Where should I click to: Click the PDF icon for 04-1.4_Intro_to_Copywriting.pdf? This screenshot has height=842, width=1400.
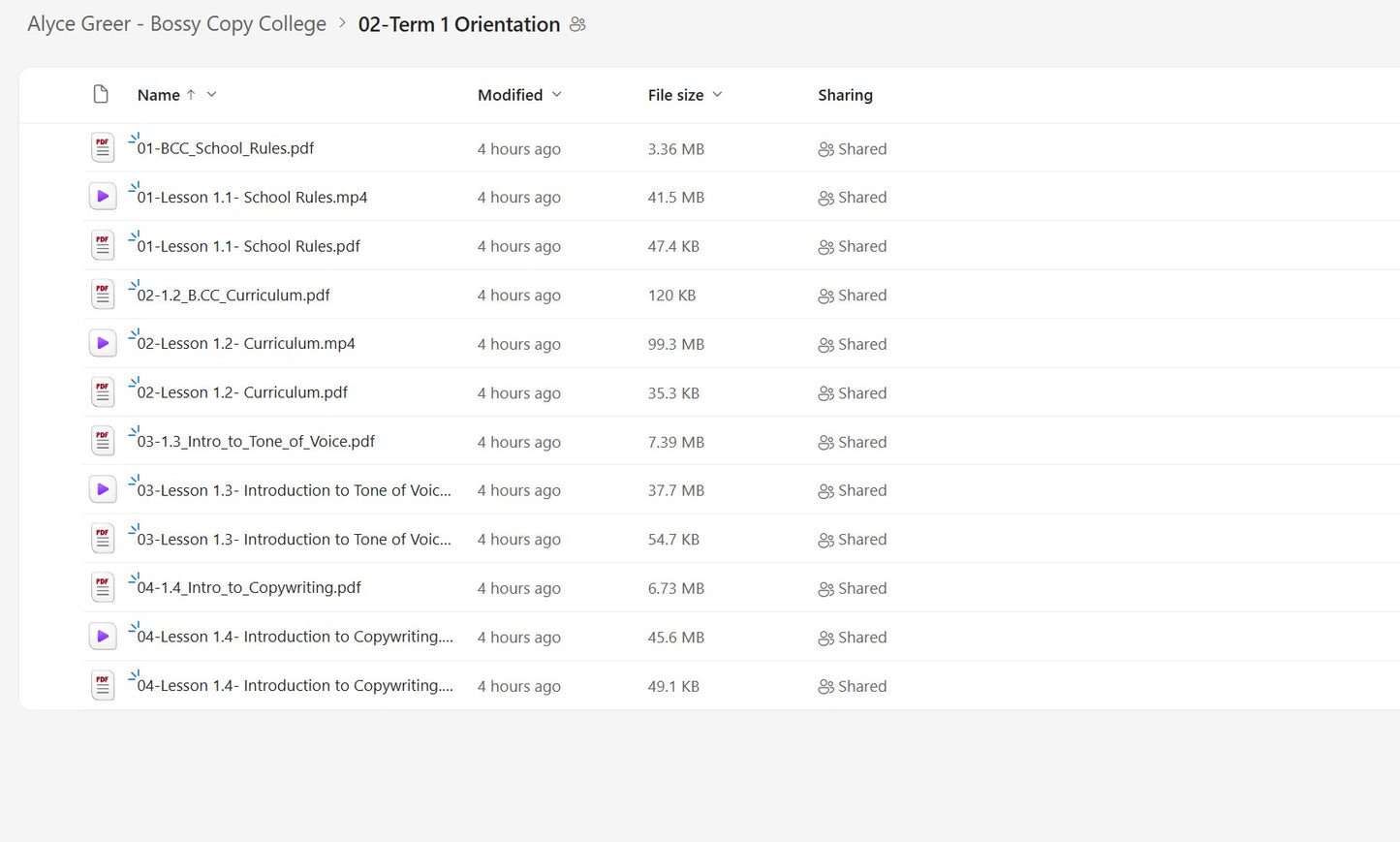[x=103, y=587]
